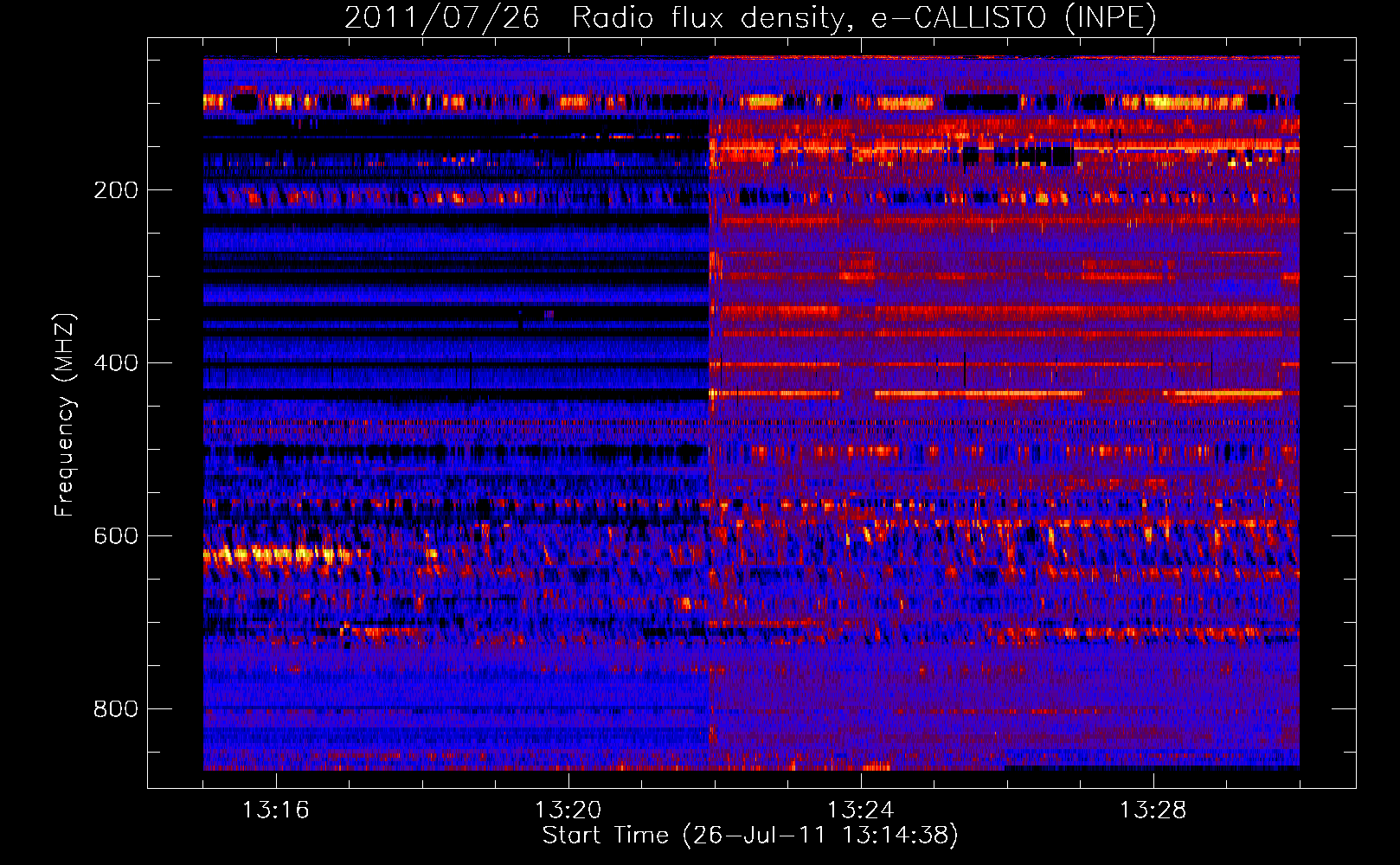Click the 13:24 time tick label
Screen dimensions: 1400x865
[x=861, y=811]
